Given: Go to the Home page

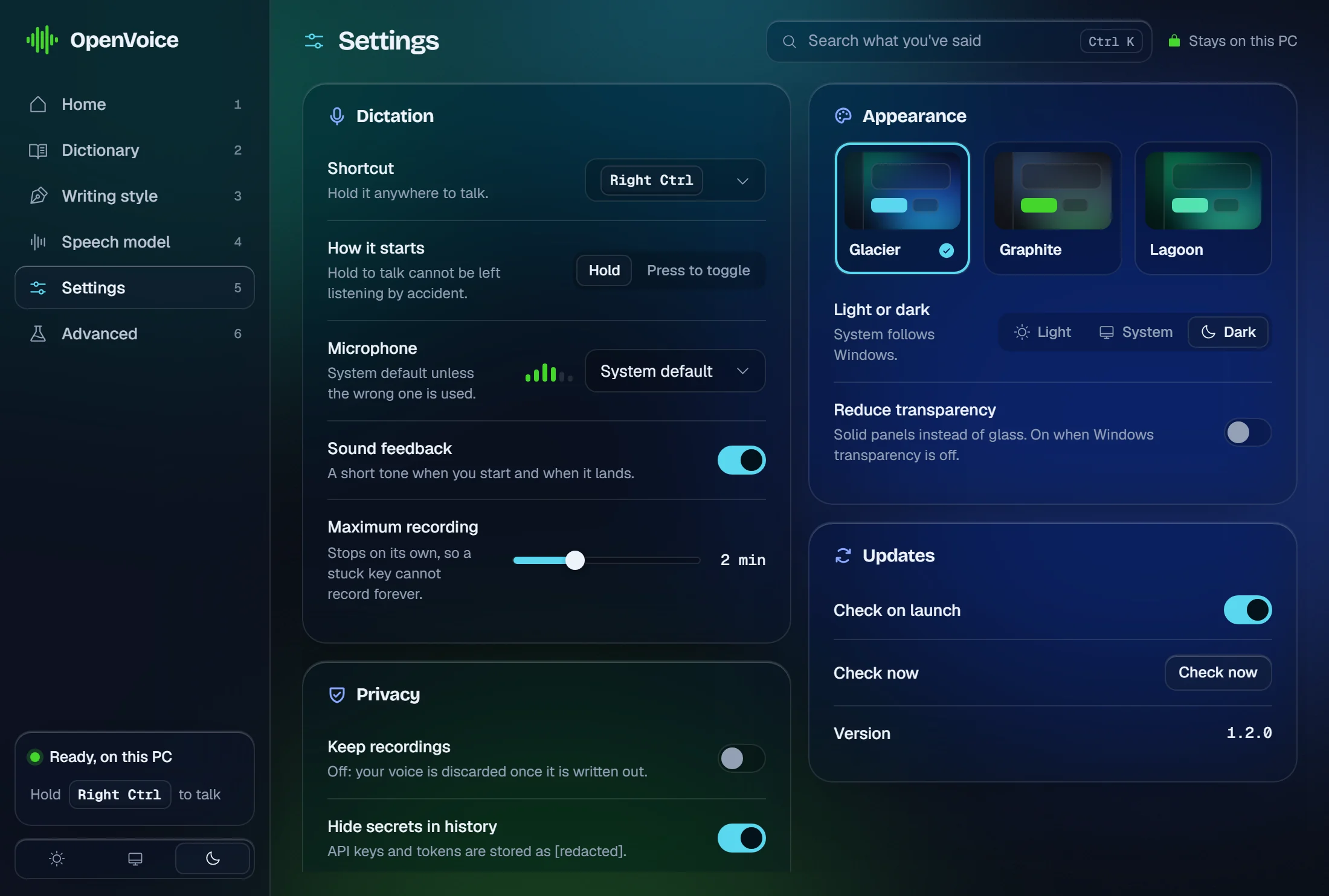Looking at the screenshot, I should pos(135,104).
